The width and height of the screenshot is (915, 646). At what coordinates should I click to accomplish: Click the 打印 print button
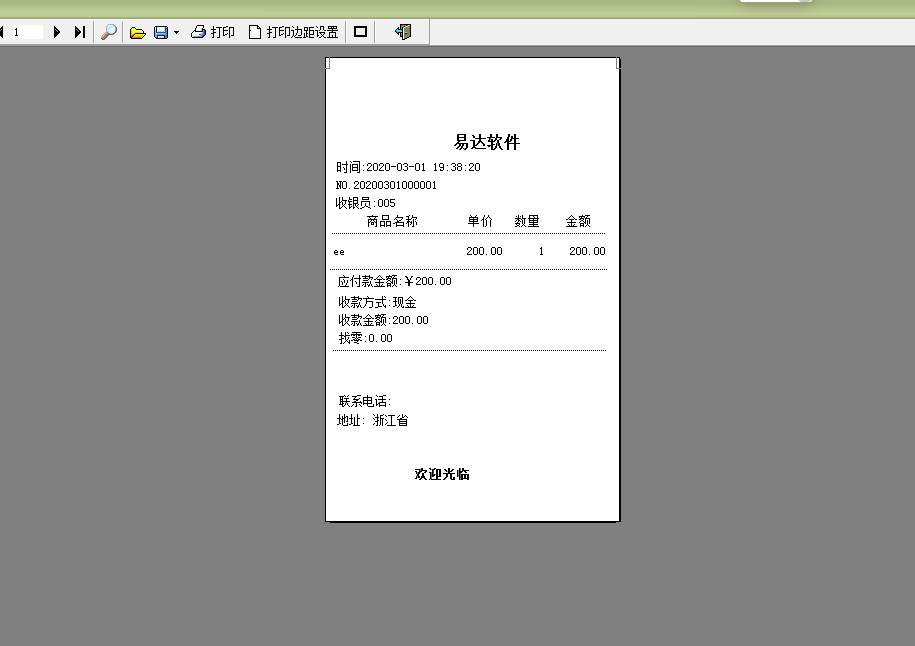pos(213,32)
